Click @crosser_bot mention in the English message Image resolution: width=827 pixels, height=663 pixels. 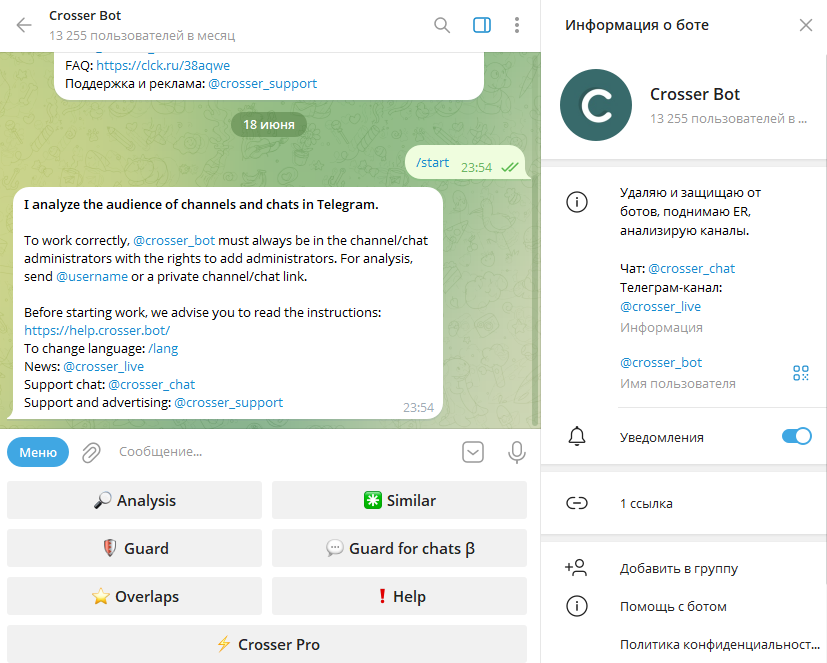(174, 241)
